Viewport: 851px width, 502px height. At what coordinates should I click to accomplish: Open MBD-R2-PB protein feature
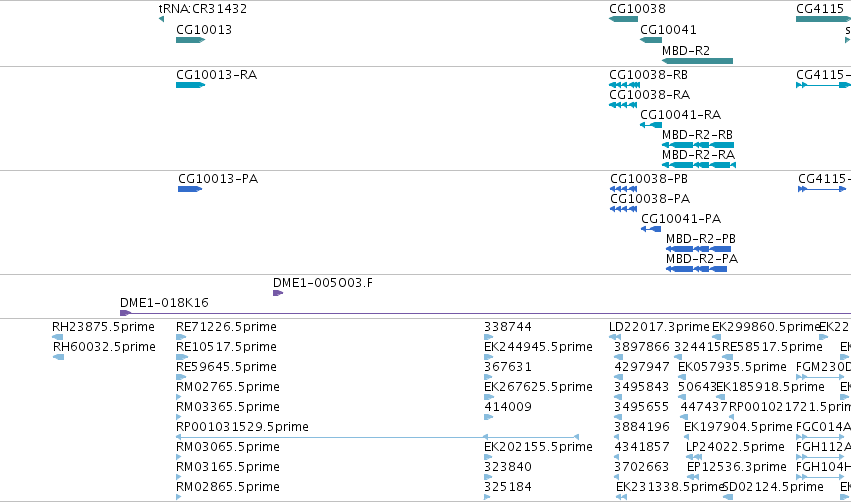point(698,249)
